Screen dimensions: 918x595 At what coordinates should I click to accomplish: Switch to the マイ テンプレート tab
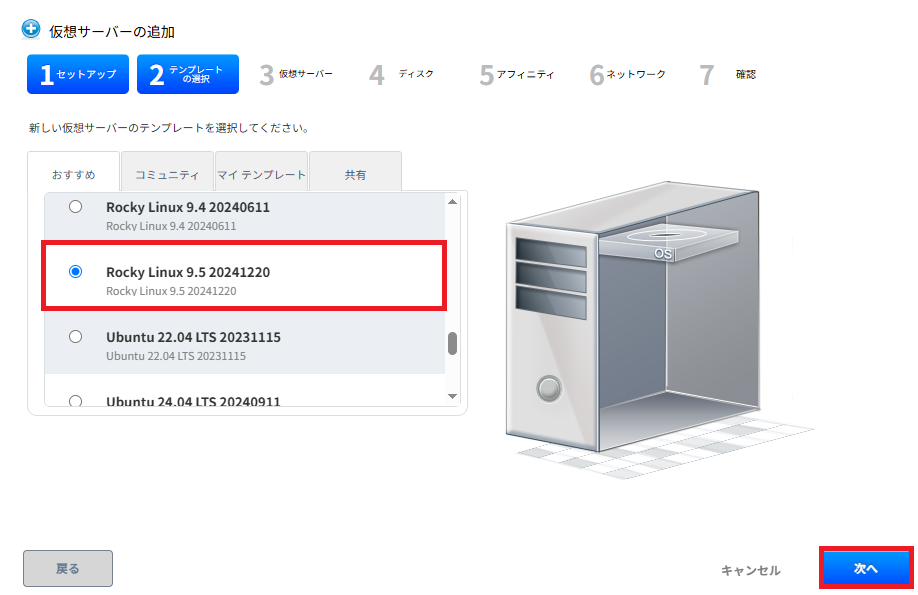tap(261, 174)
